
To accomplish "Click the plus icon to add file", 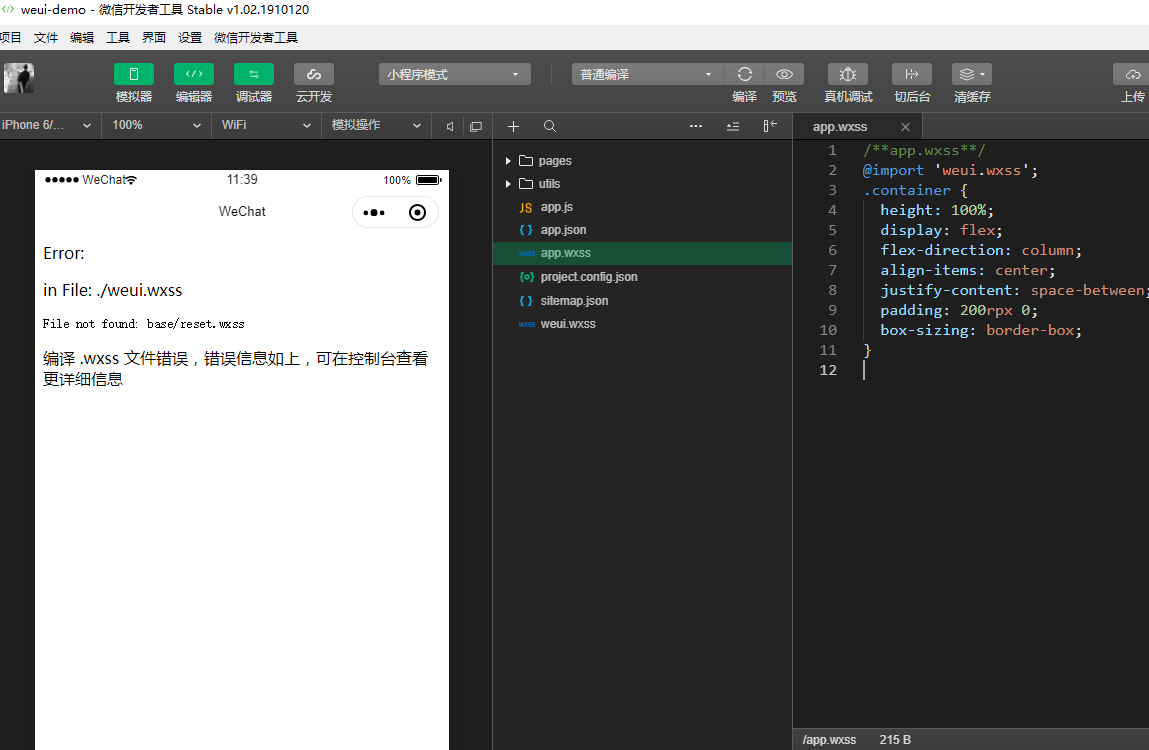I will point(514,126).
